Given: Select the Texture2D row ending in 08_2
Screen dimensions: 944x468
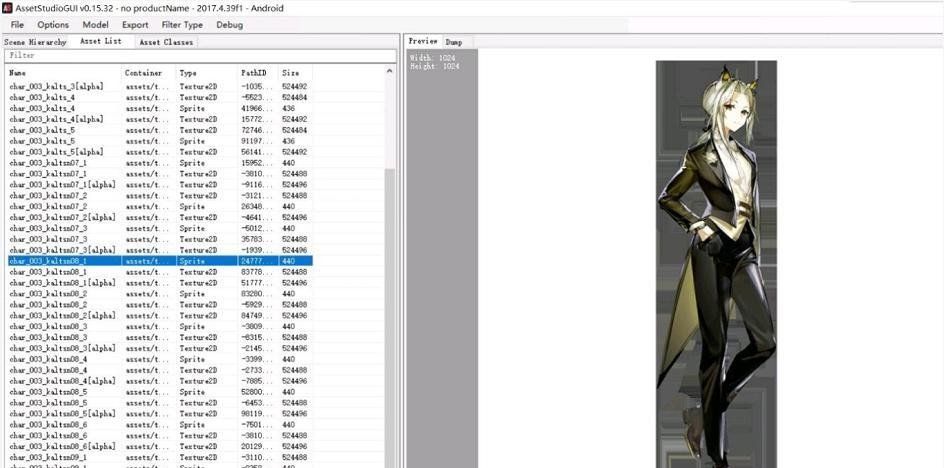Looking at the screenshot, I should pyautogui.click(x=160, y=305).
